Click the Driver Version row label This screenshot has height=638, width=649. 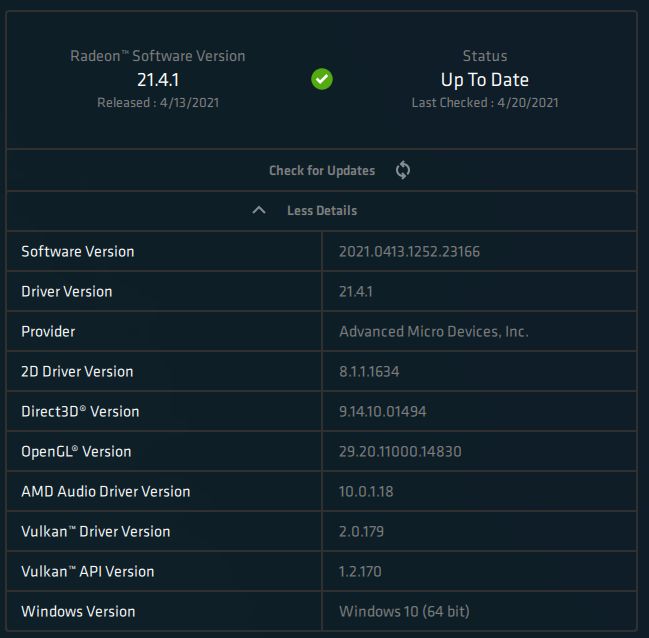click(x=67, y=291)
